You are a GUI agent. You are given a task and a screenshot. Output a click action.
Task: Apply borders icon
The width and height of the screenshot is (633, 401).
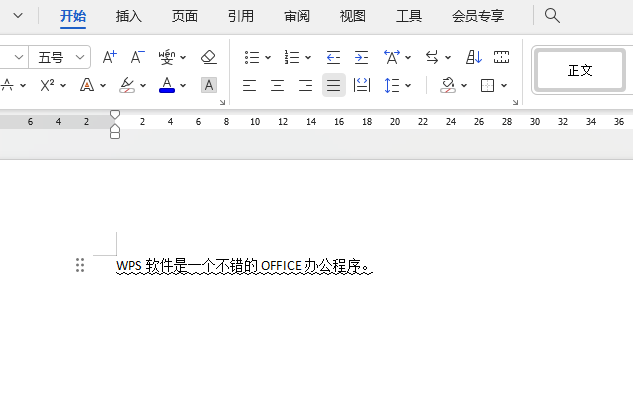tap(487, 85)
